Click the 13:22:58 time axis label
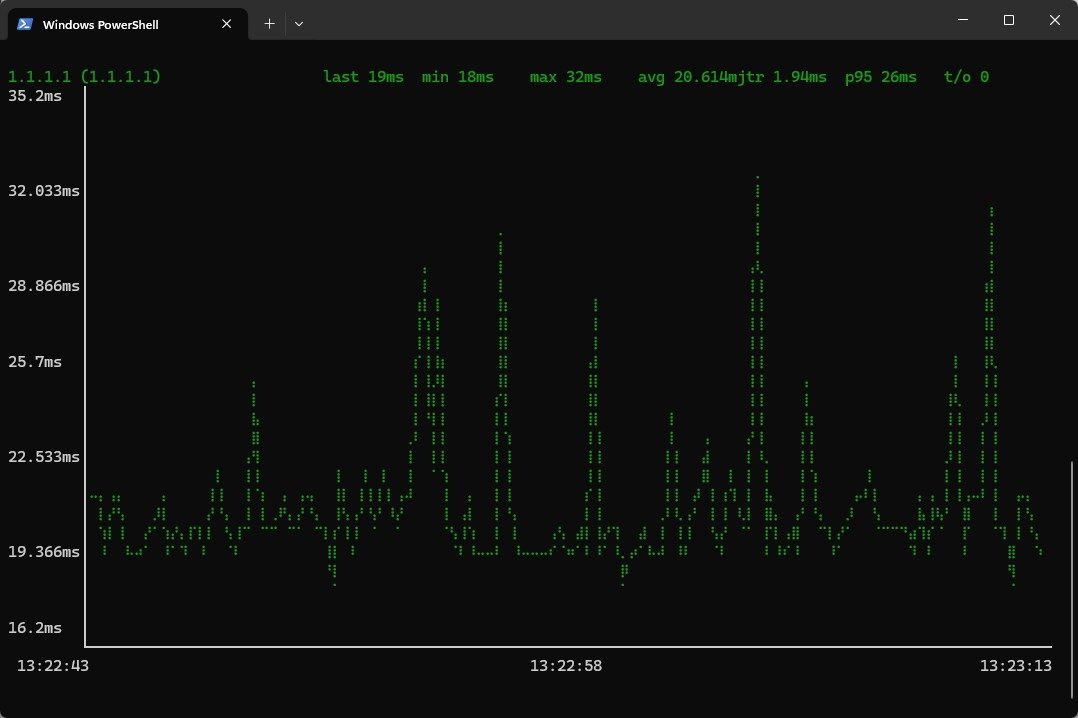Viewport: 1078px width, 718px height. 566,666
